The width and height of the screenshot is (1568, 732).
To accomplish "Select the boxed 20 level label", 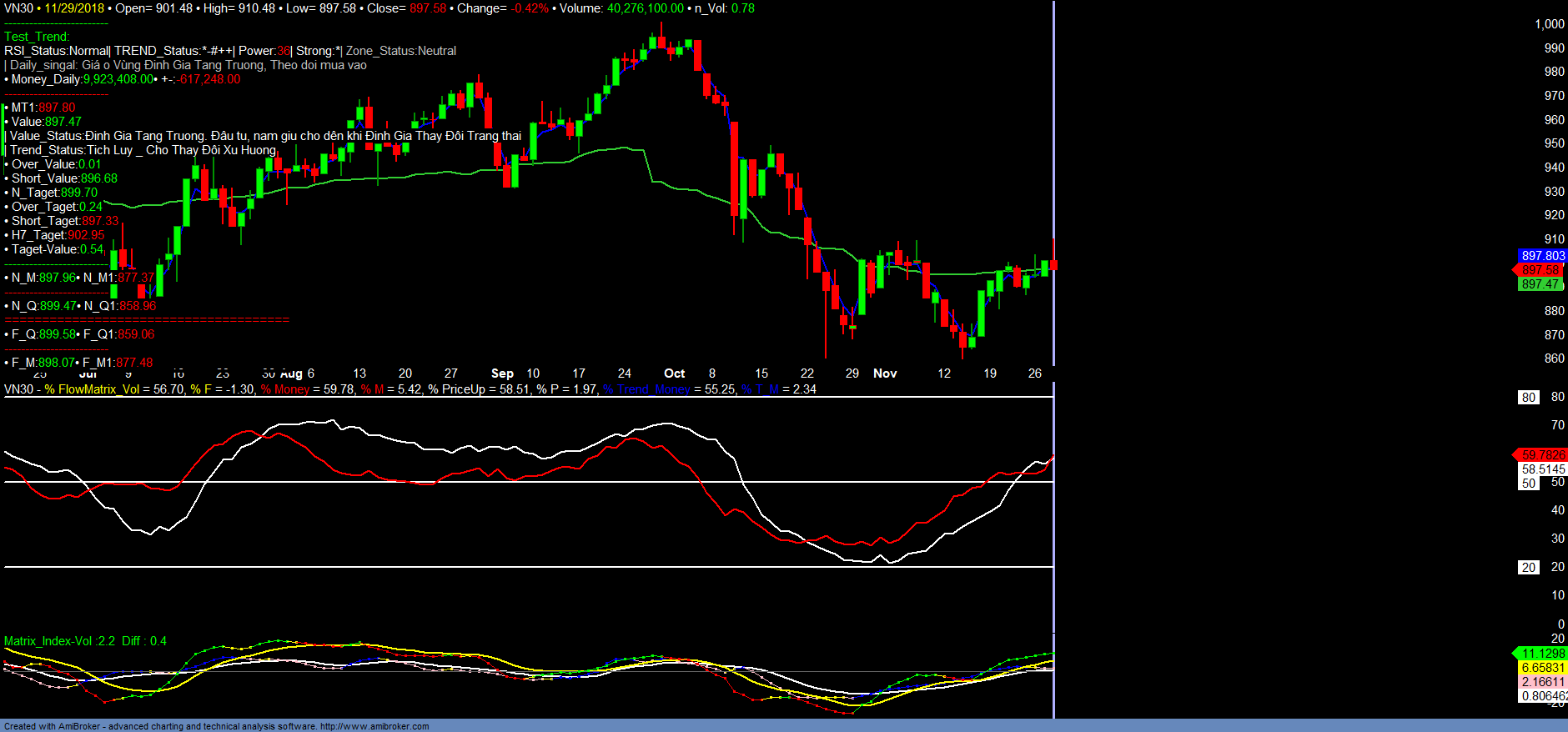I will coord(1528,568).
